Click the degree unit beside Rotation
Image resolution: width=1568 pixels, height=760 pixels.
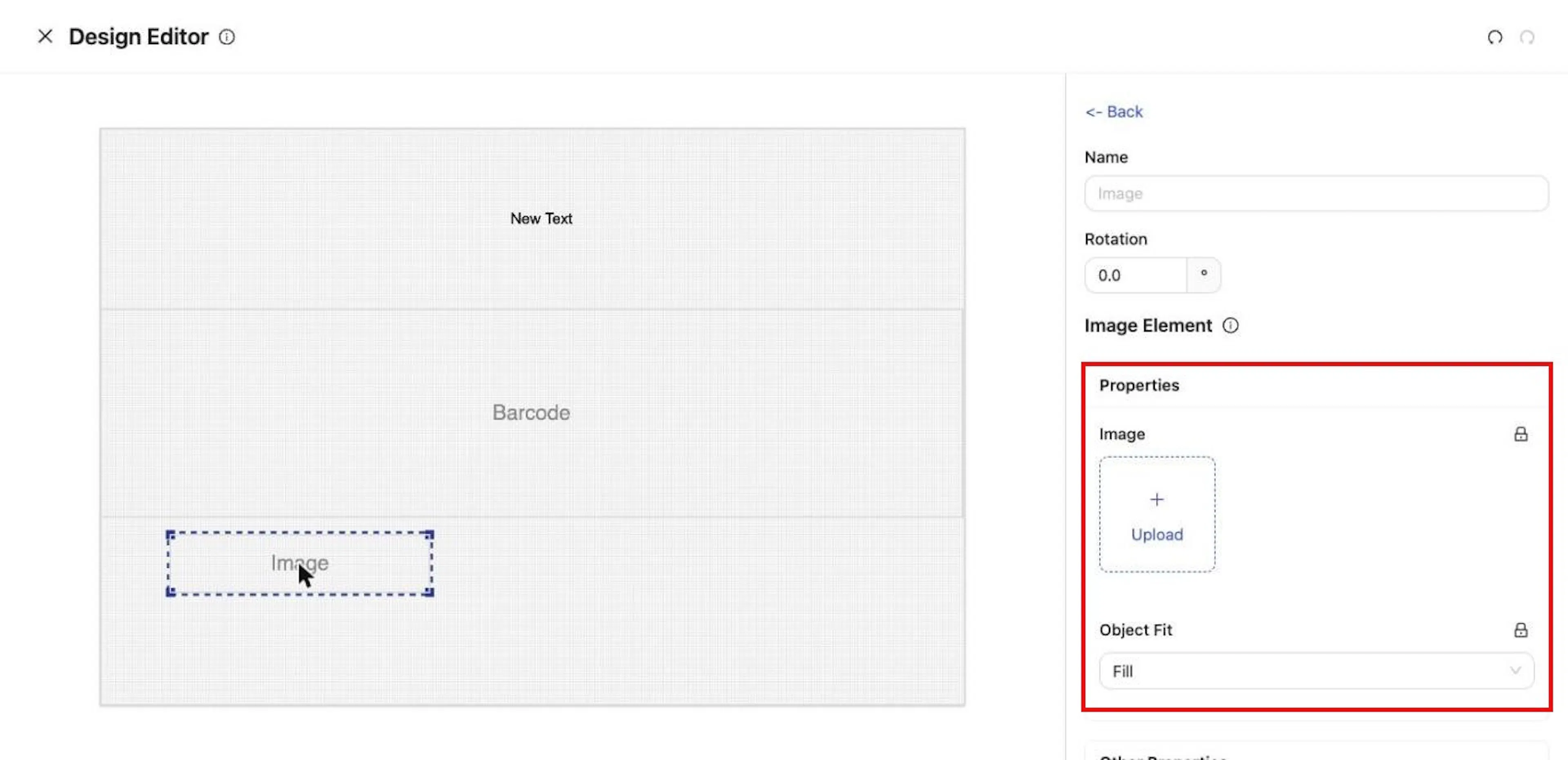tap(1203, 275)
